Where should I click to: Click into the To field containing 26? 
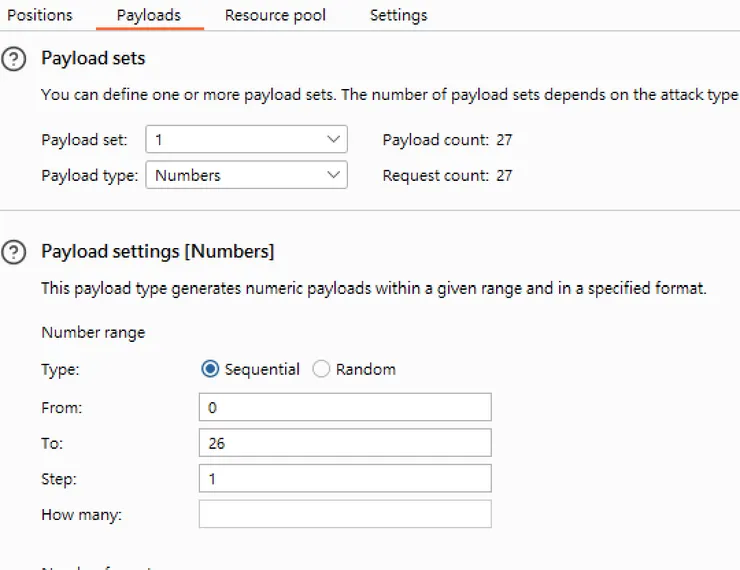[345, 443]
